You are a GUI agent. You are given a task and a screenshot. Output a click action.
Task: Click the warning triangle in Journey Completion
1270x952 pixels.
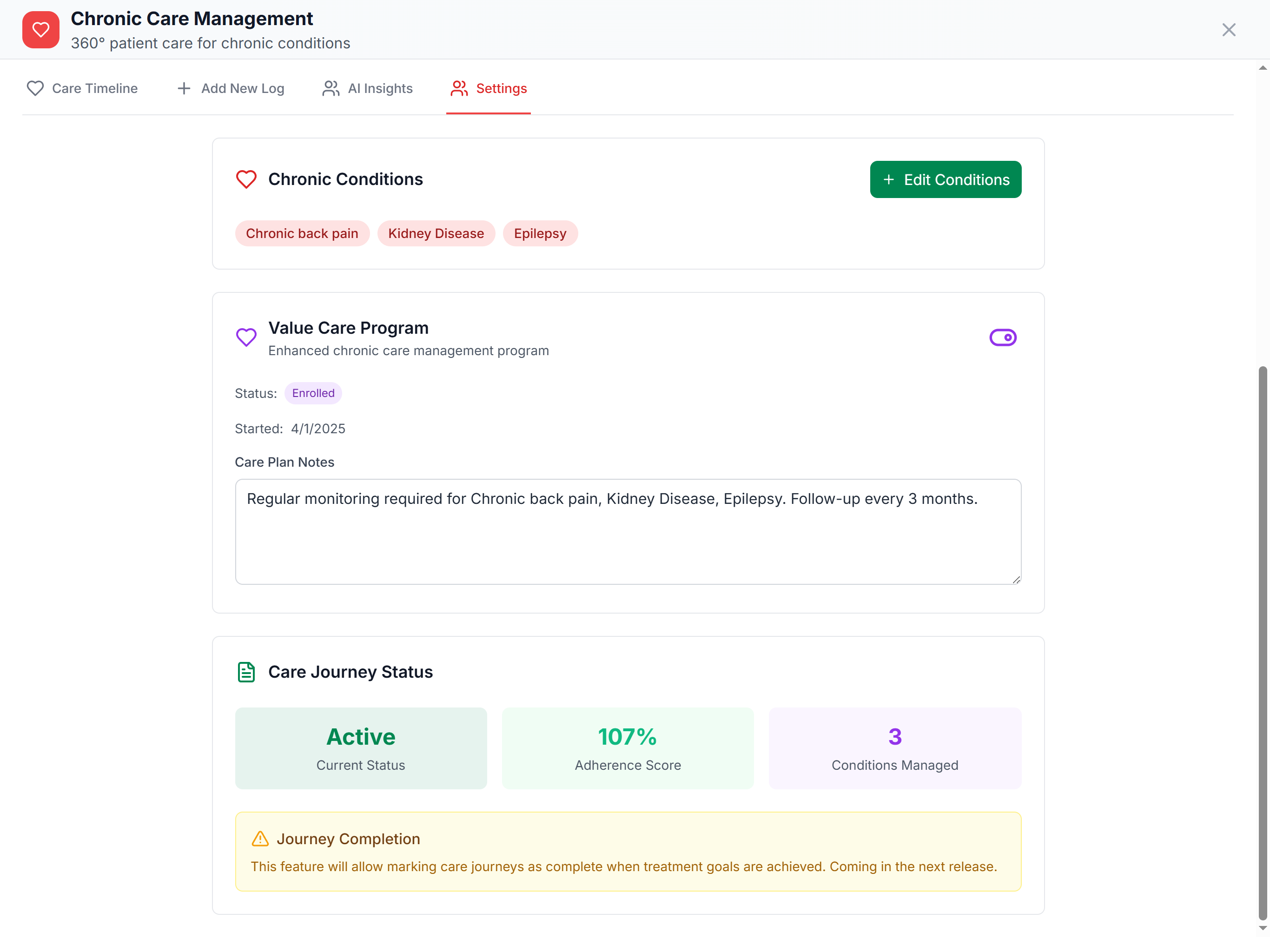pos(260,839)
